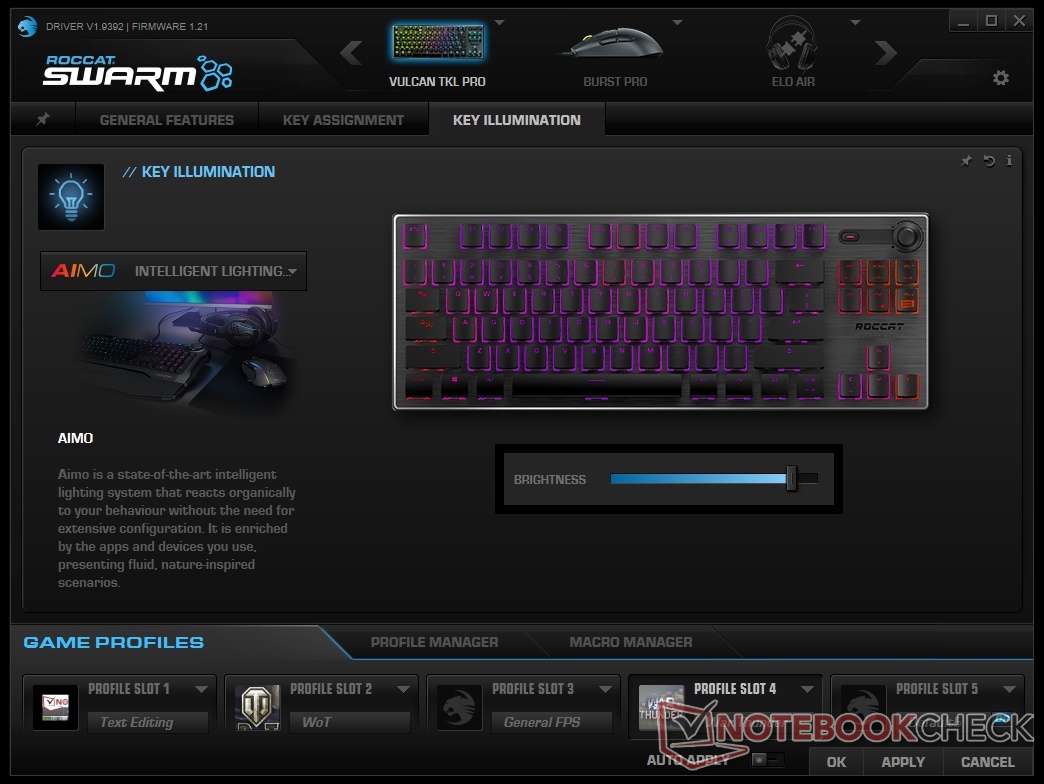Open Profile Slot 5 dropdown arrow
The image size is (1044, 784).
point(1009,689)
